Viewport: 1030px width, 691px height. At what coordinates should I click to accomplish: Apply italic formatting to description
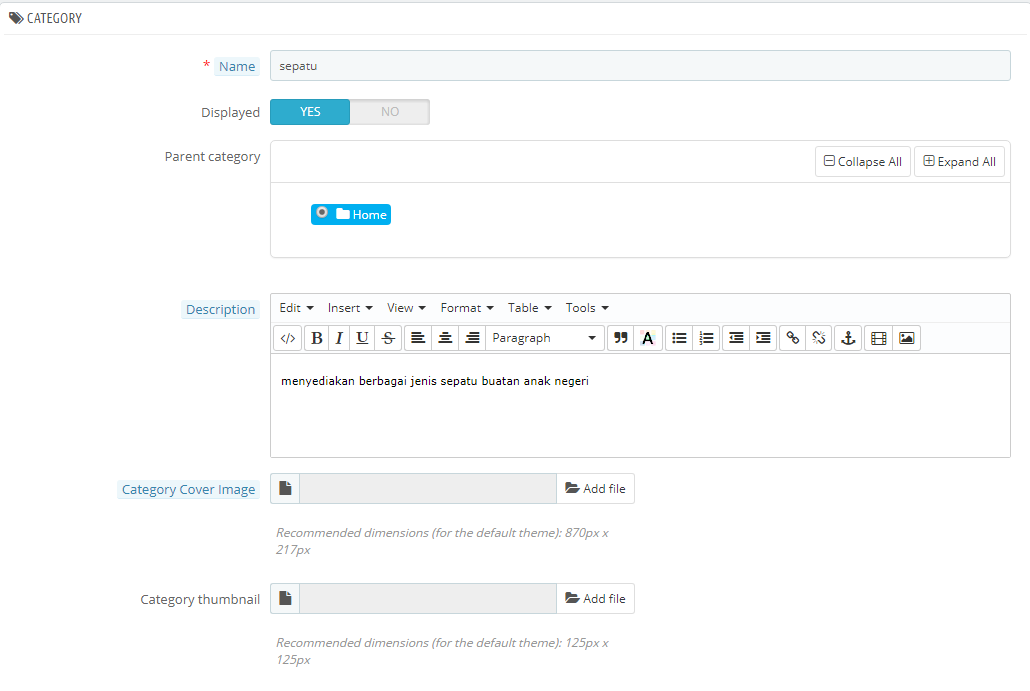point(339,338)
